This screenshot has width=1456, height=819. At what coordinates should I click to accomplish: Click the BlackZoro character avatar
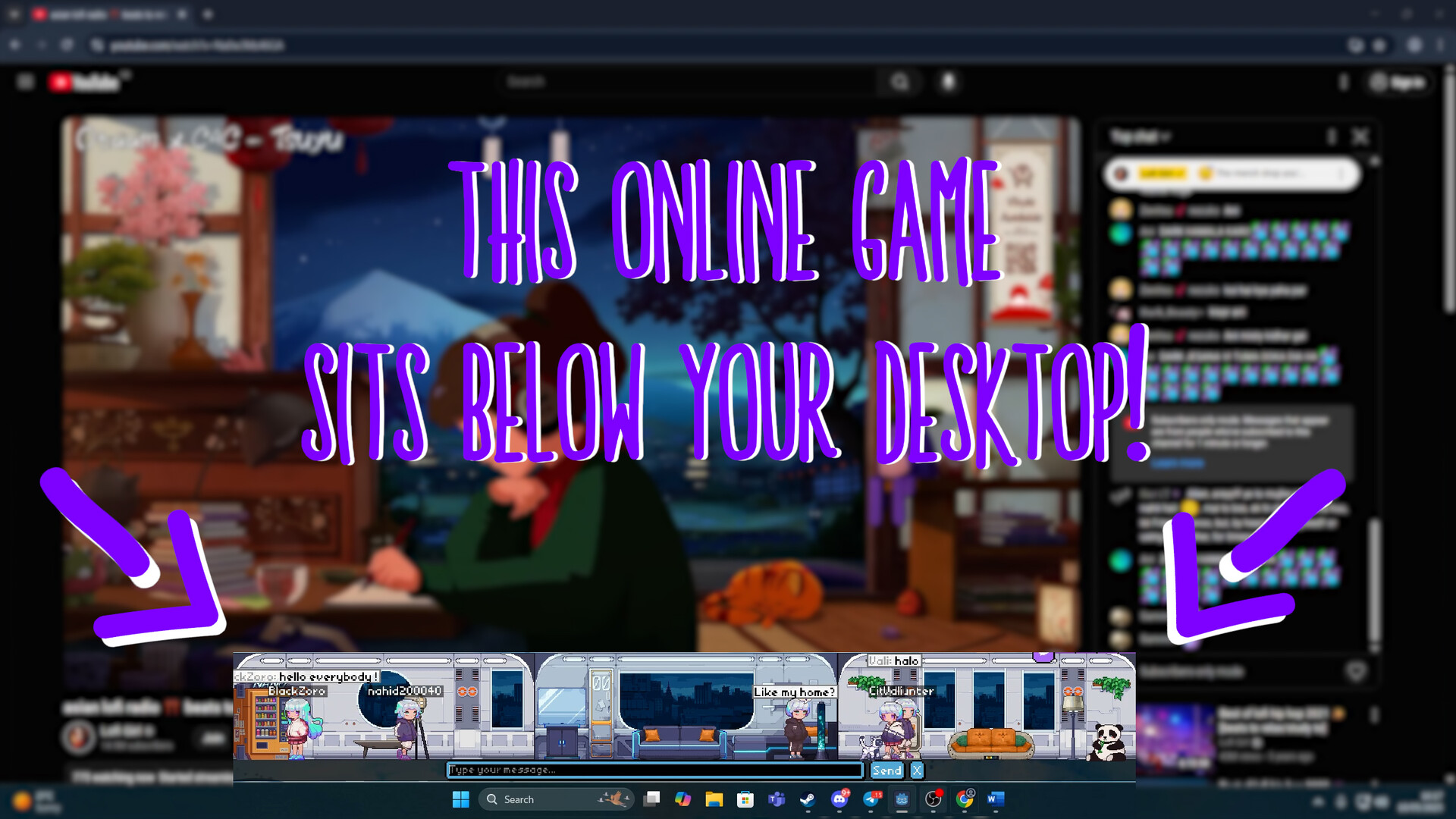coord(297,728)
